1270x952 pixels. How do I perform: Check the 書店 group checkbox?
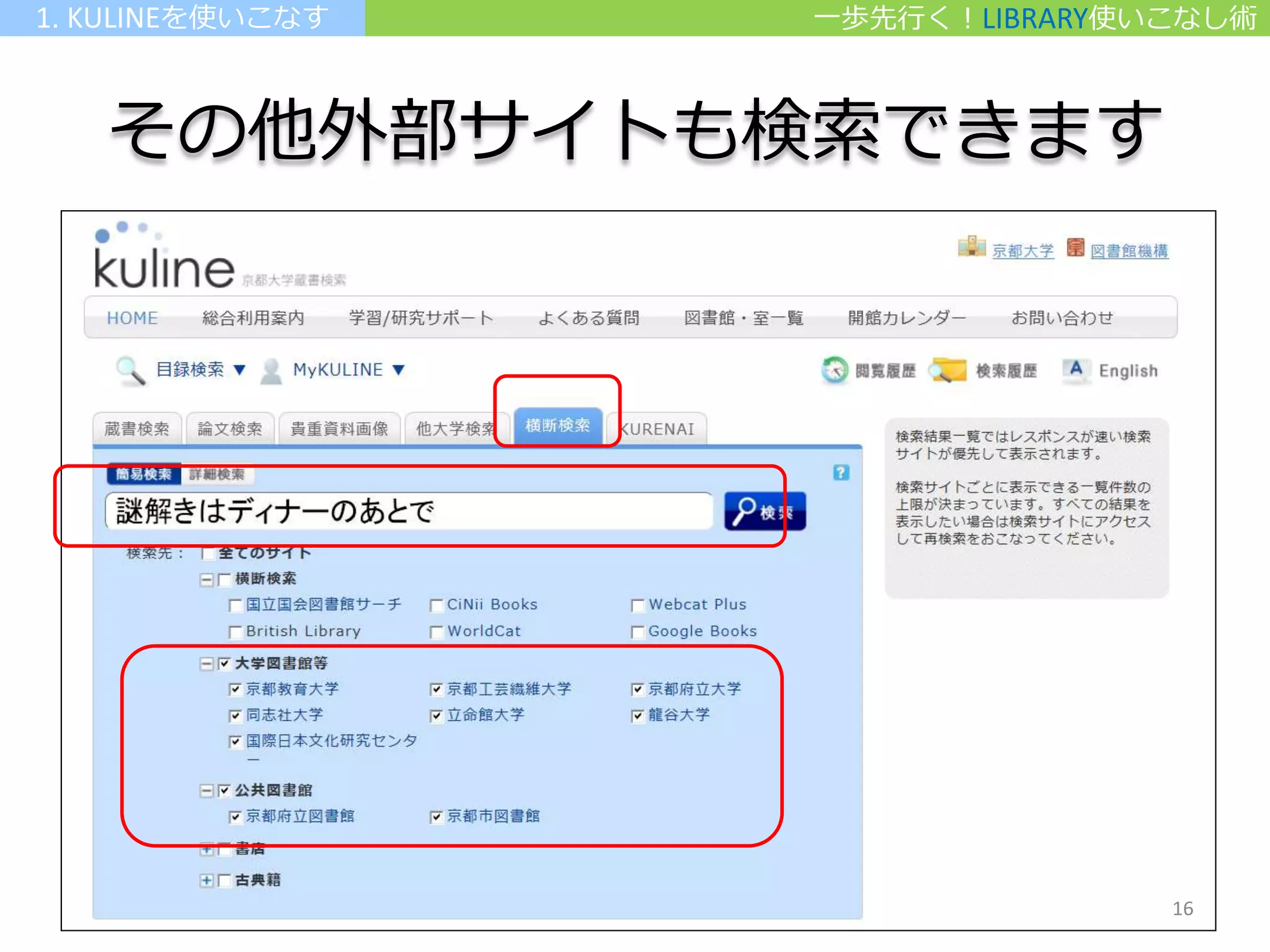[224, 849]
